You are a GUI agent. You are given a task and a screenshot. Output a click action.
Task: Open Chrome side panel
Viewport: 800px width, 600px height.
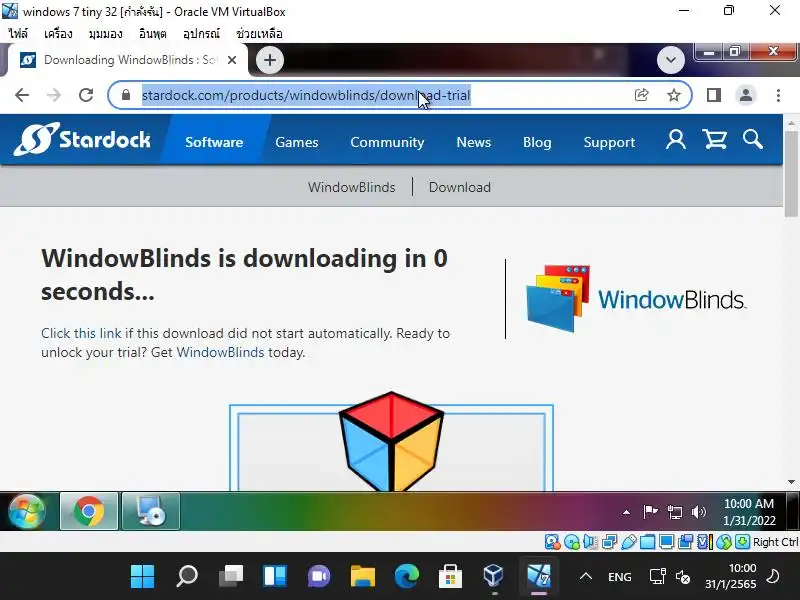pos(714,95)
